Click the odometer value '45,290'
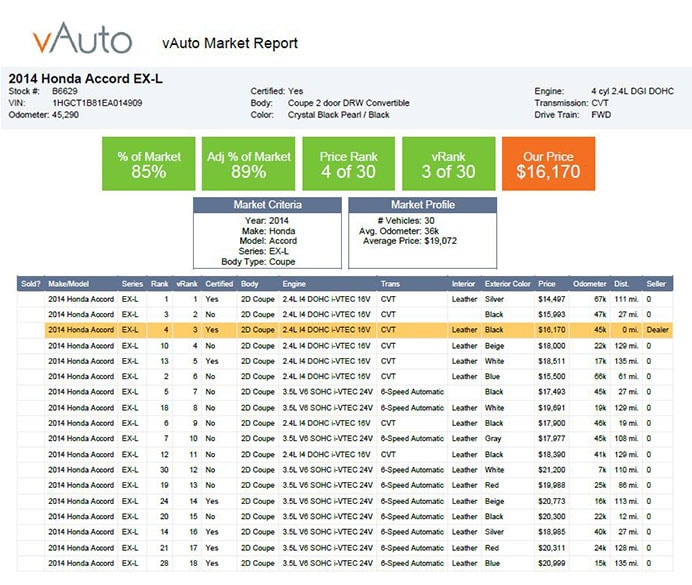Viewport: 692px width, 585px height. [x=65, y=115]
